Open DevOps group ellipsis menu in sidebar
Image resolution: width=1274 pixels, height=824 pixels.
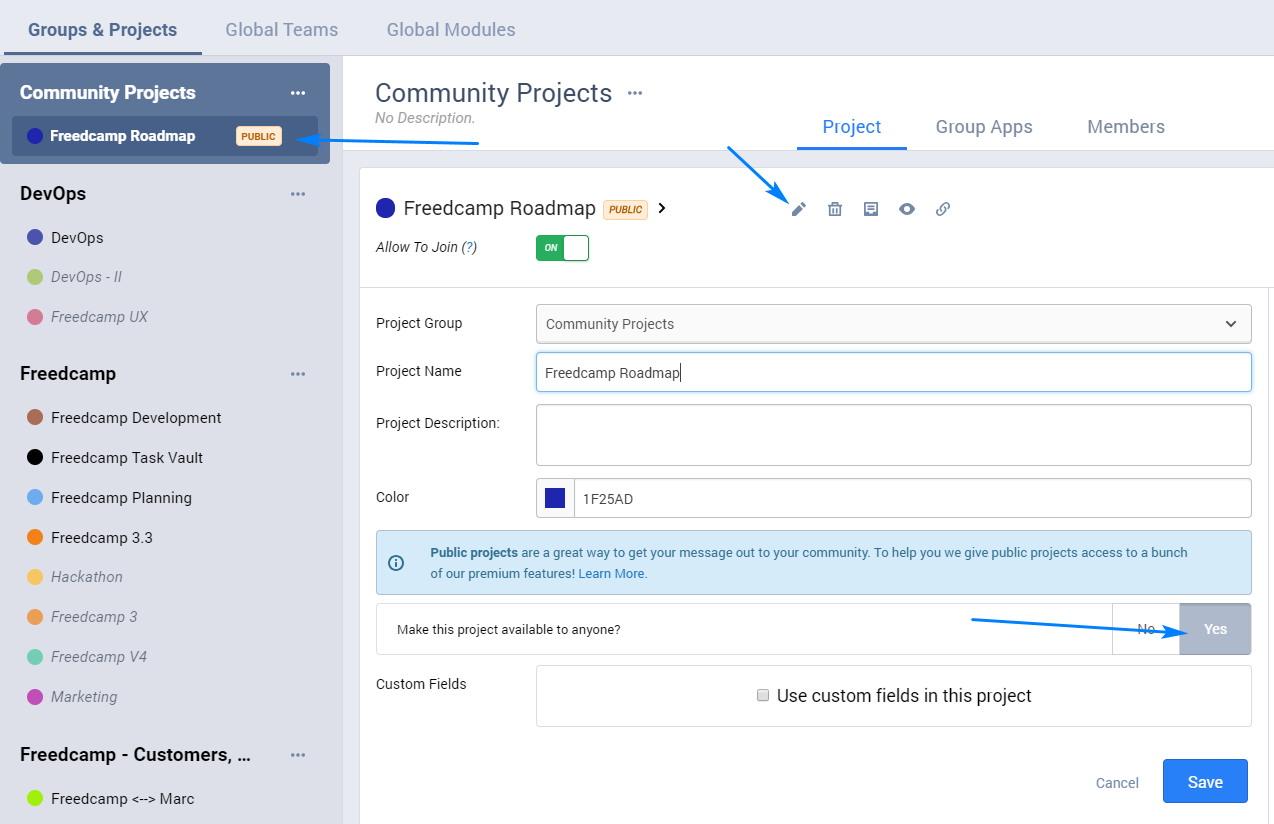pos(298,194)
